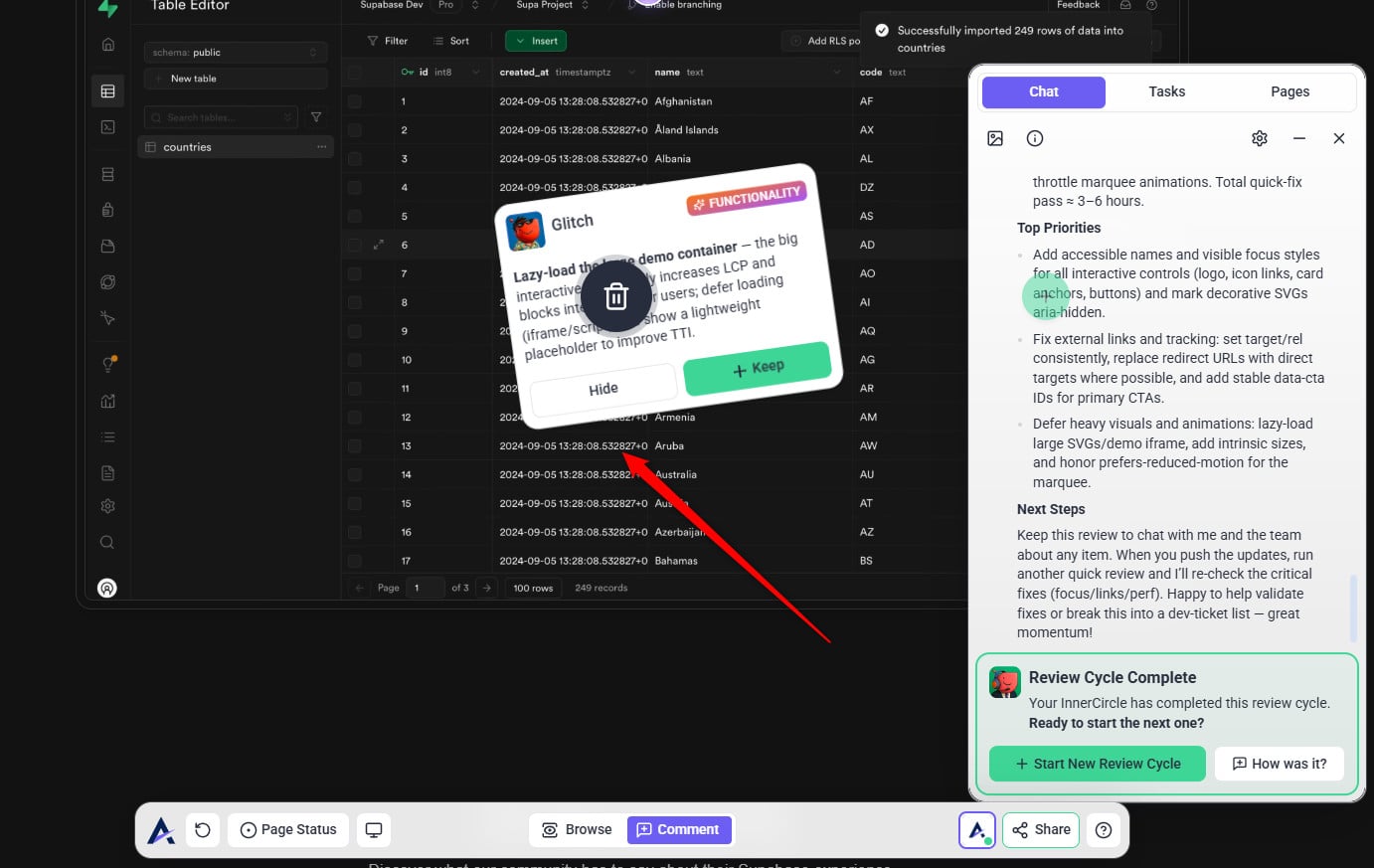Screen dimensions: 1374x868
Task: Expand the schema public dropdown
Action: coord(235,53)
